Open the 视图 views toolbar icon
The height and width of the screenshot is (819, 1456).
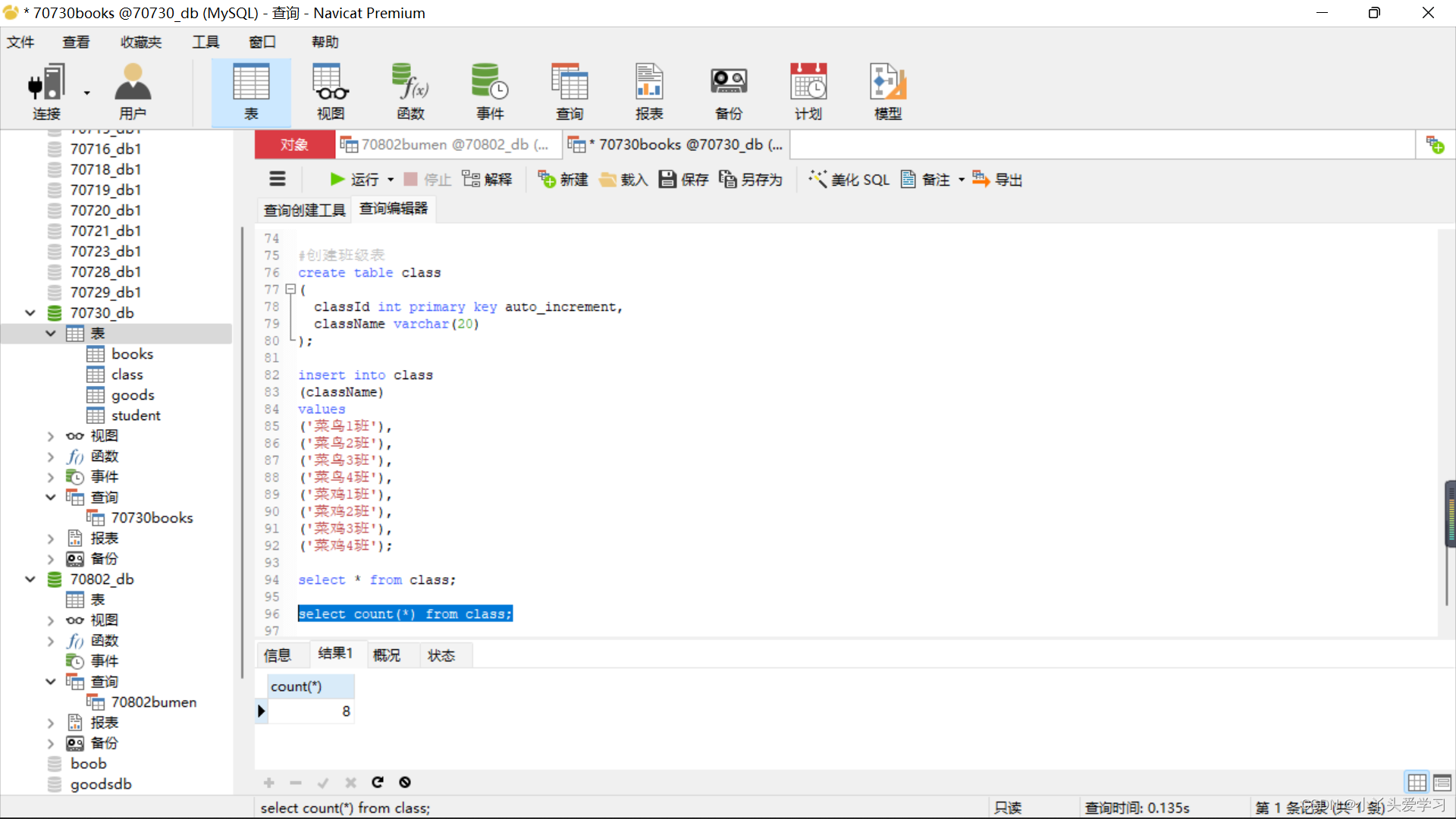point(331,92)
